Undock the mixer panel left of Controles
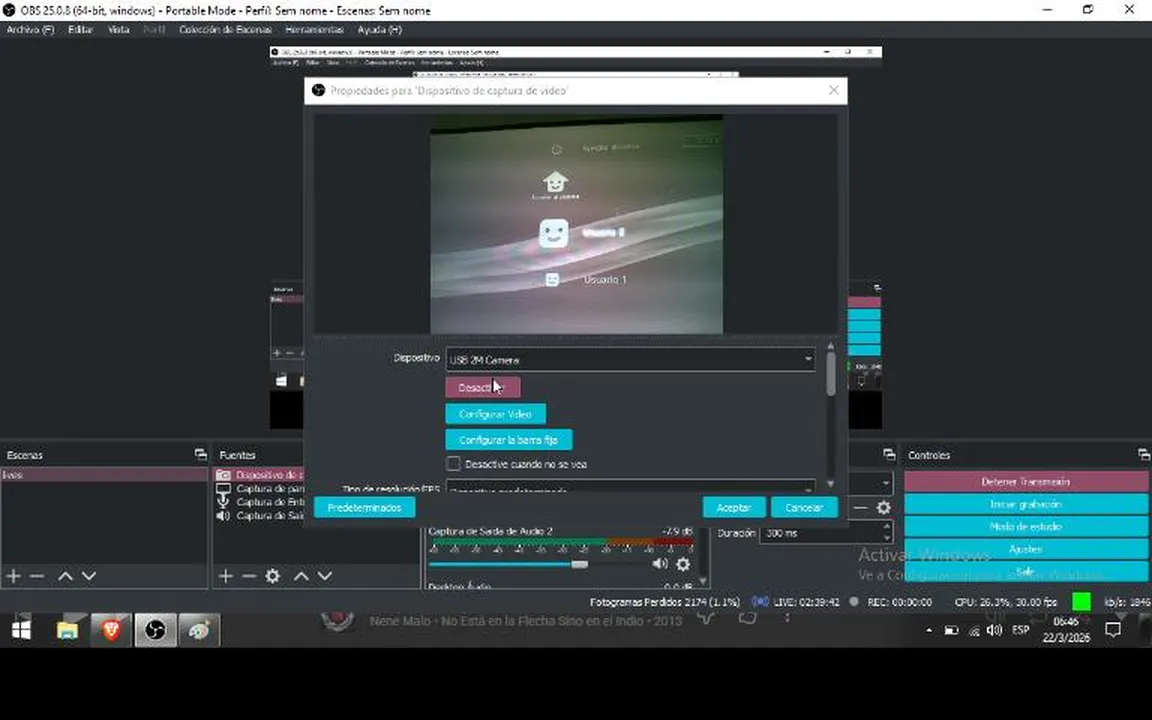This screenshot has height=720, width=1152. pos(889,455)
